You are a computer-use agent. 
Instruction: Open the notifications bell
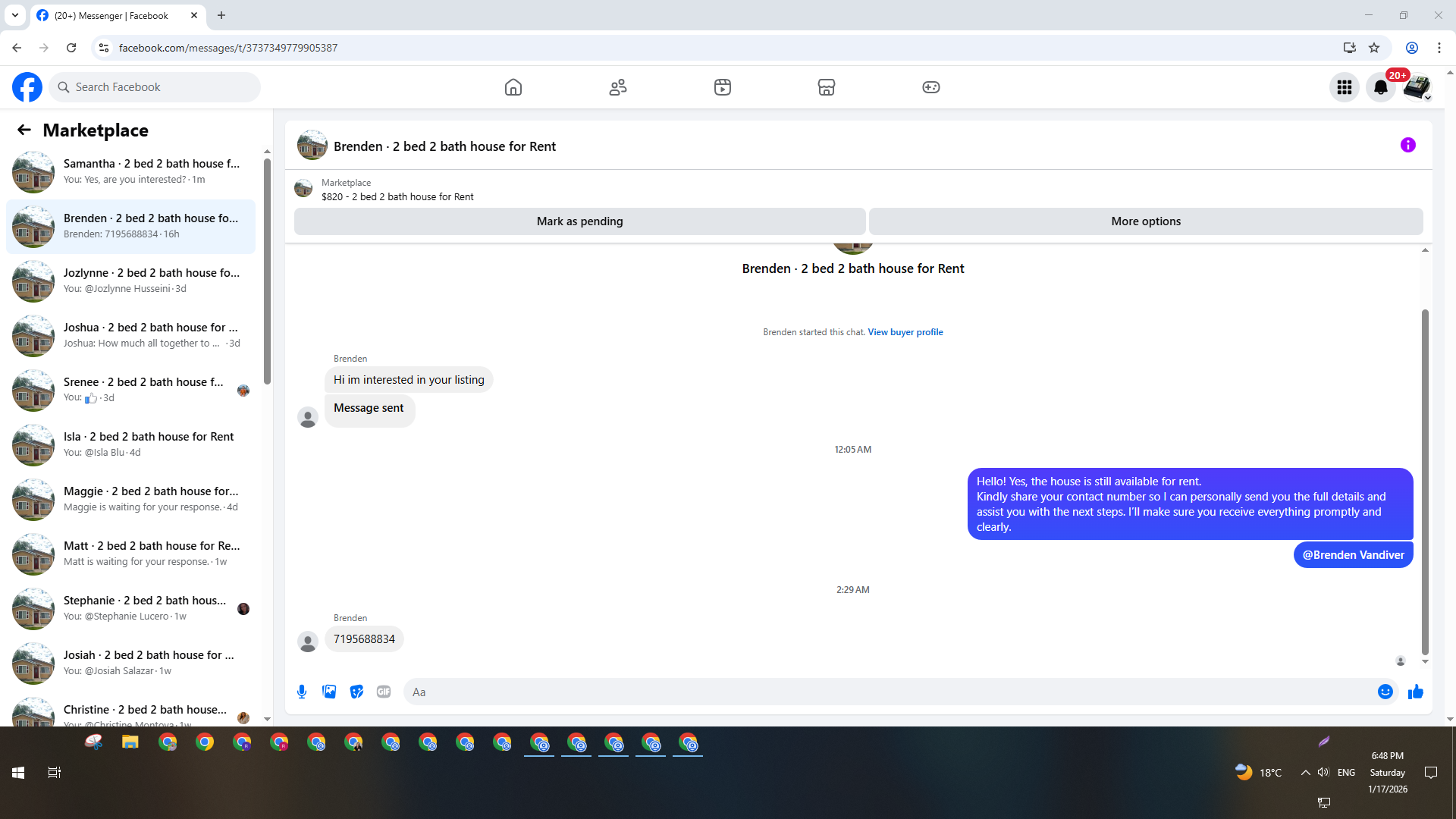click(1381, 87)
